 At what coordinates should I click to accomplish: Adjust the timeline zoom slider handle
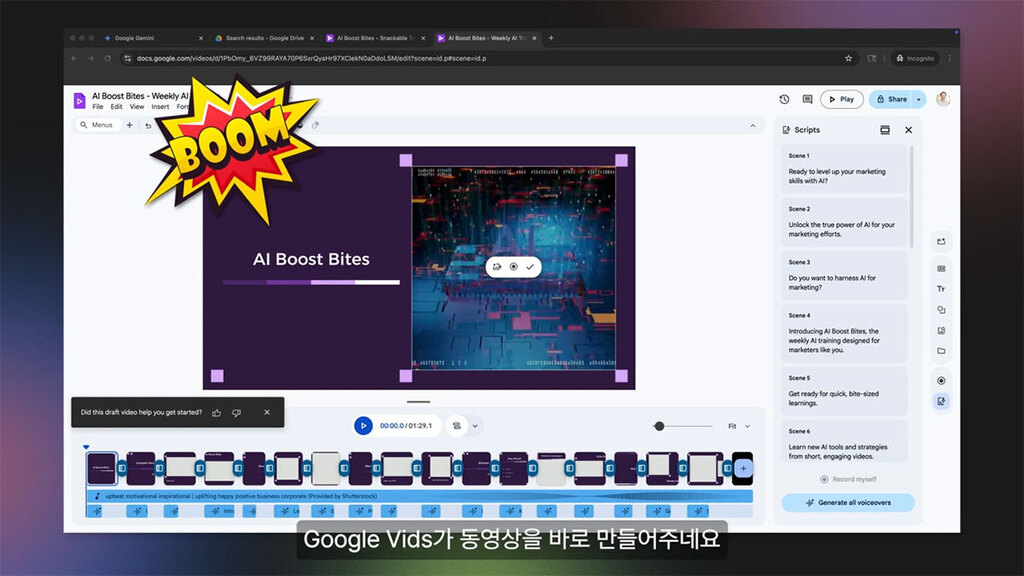pos(659,426)
